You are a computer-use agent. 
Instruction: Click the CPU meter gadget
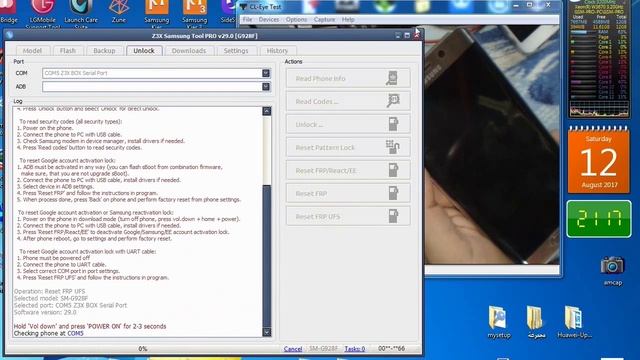coord(599,59)
